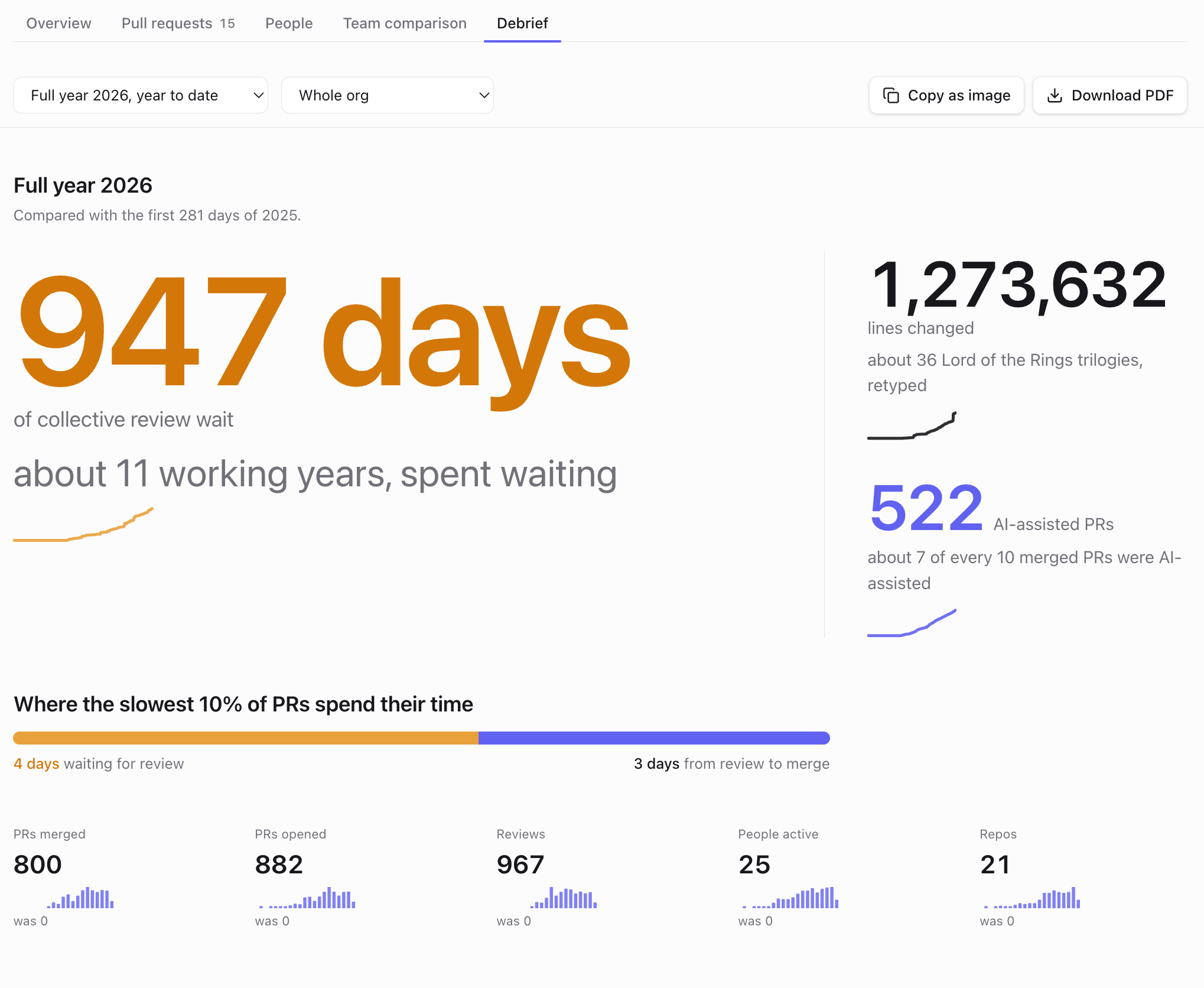Click the Copy as image button label
This screenshot has height=988, width=1204.
coord(959,95)
